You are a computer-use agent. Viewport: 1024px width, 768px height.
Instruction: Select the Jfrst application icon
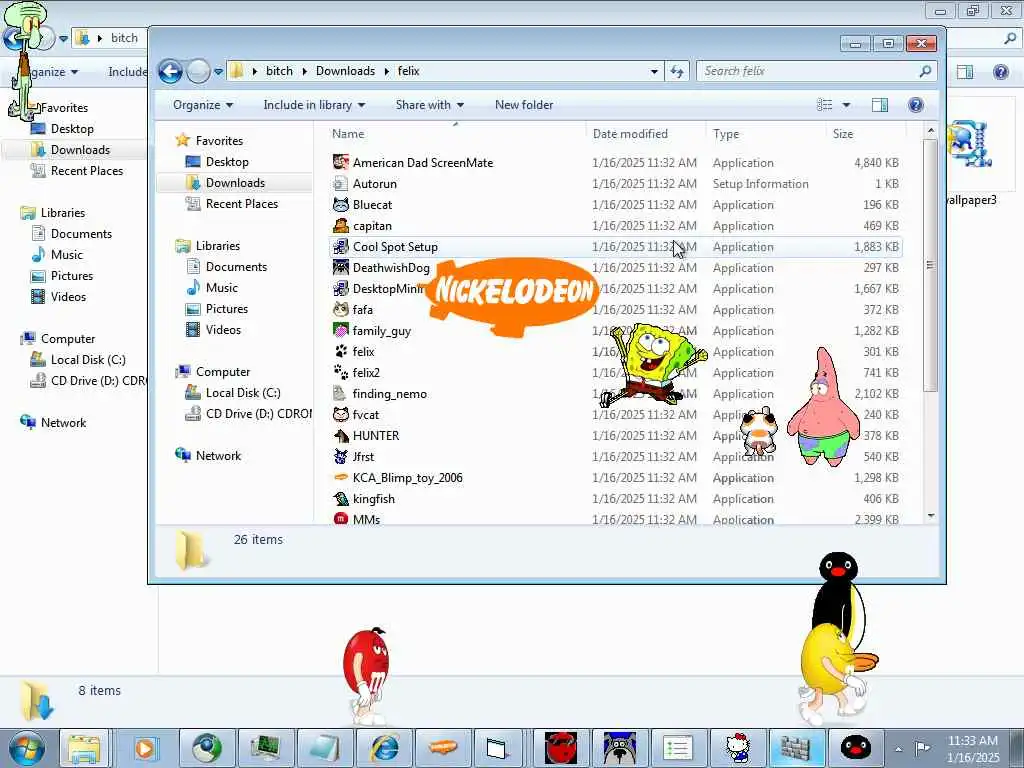[340, 456]
